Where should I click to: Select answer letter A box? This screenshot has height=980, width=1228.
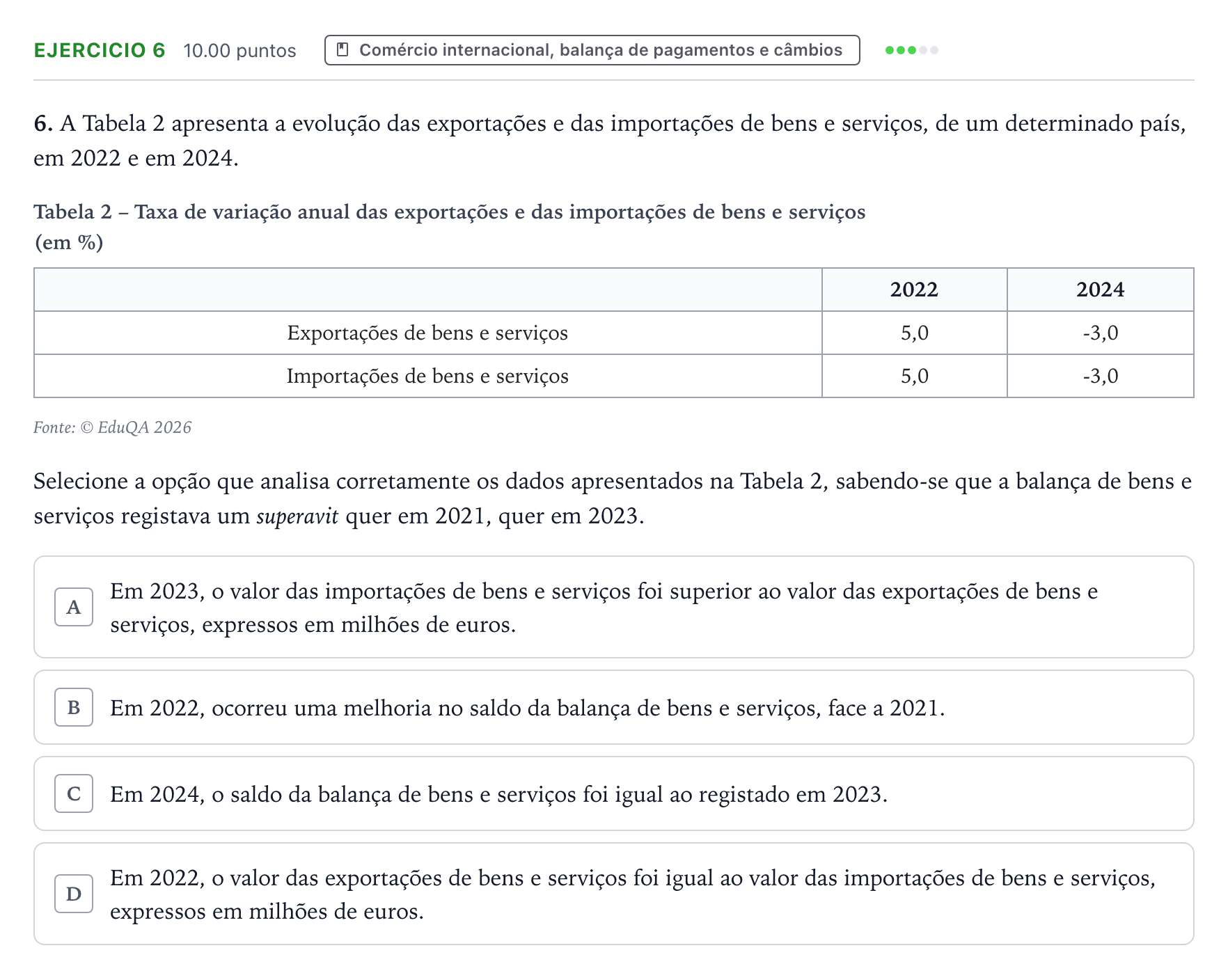[74, 607]
